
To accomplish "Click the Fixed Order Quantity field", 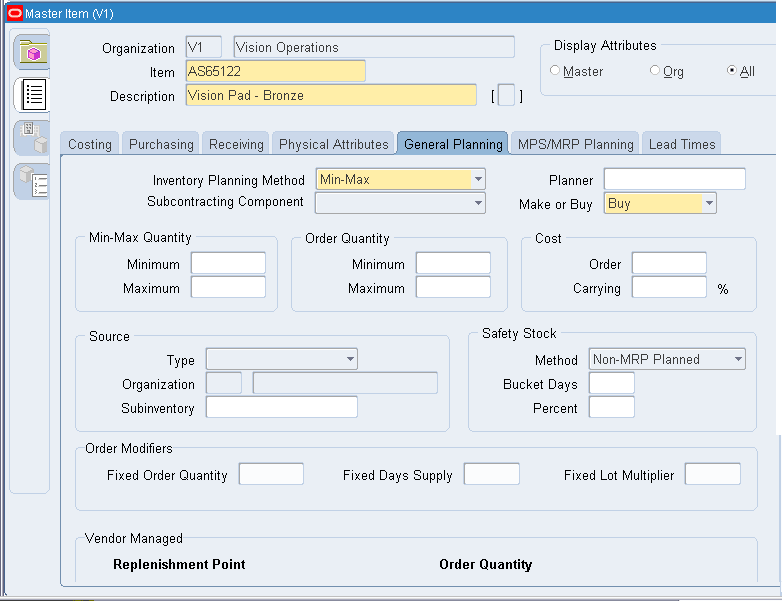I will tap(271, 474).
